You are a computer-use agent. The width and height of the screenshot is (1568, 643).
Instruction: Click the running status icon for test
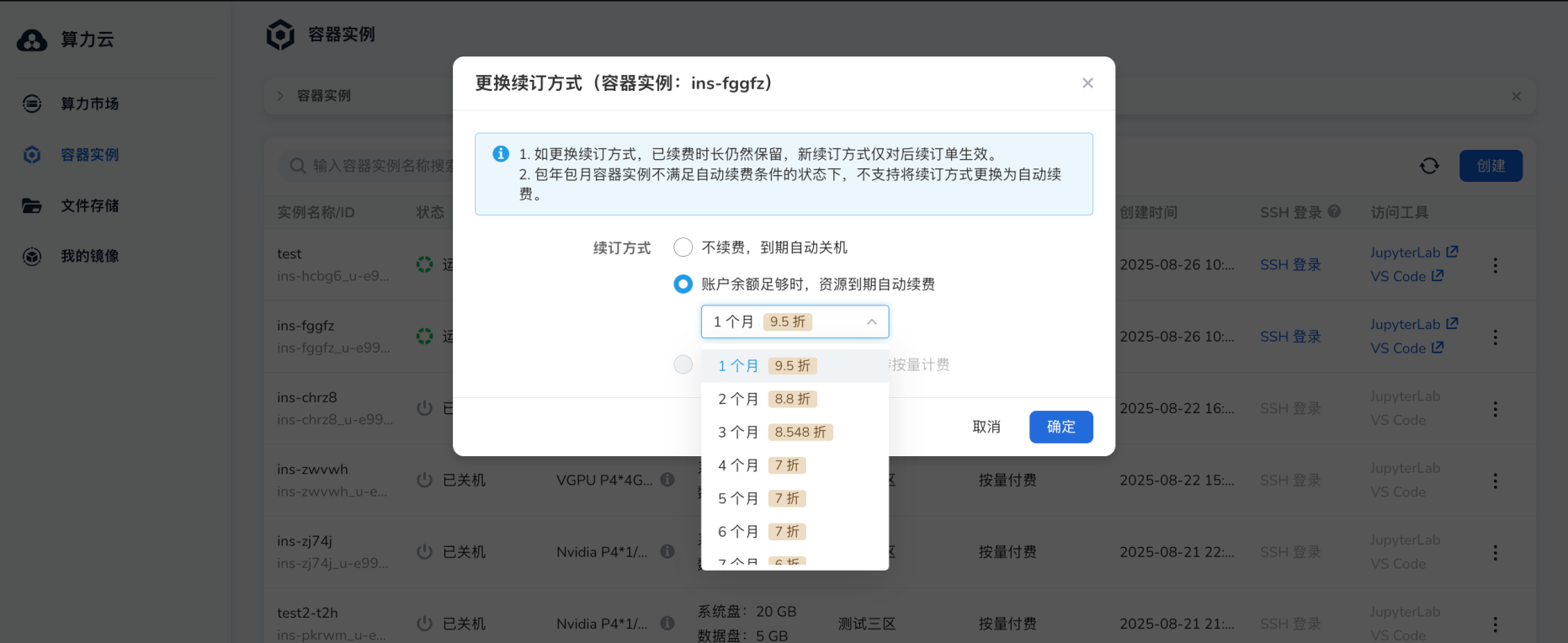tap(425, 264)
